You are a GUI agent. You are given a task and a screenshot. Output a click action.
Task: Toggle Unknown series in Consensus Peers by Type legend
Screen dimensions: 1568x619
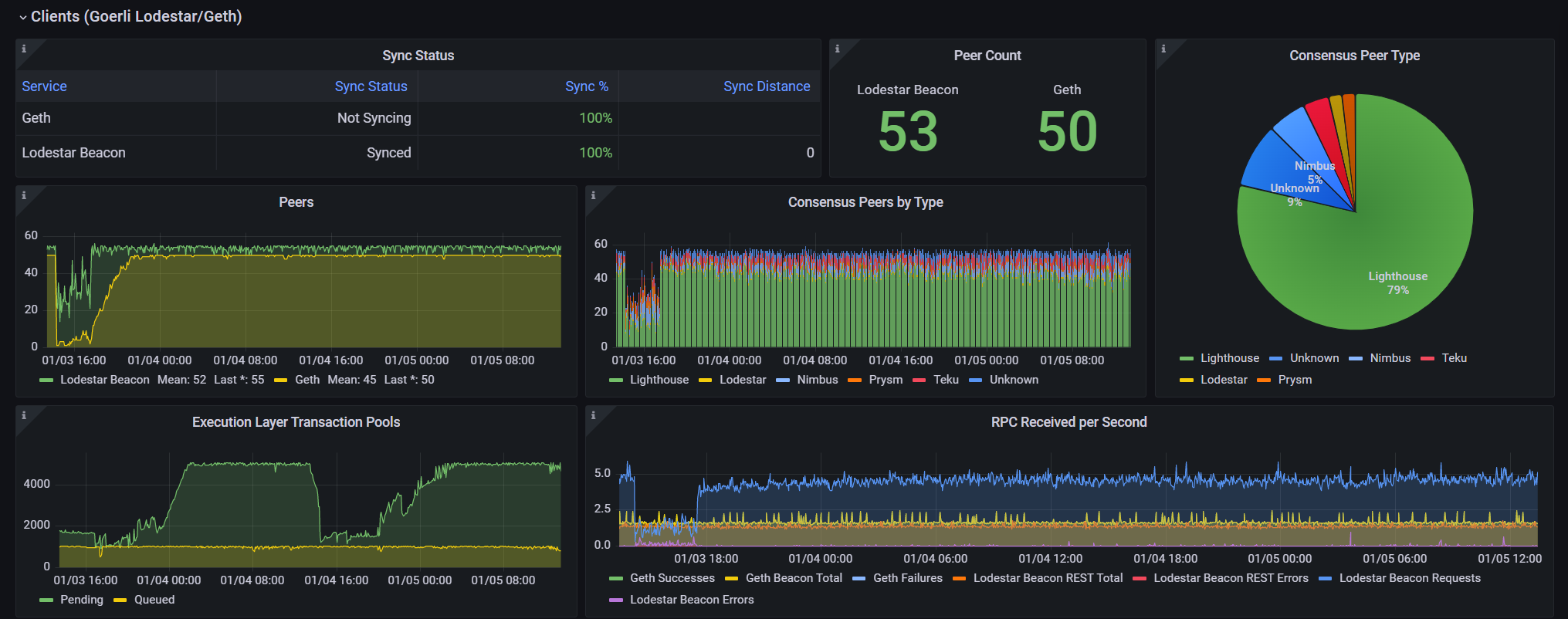(1014, 380)
